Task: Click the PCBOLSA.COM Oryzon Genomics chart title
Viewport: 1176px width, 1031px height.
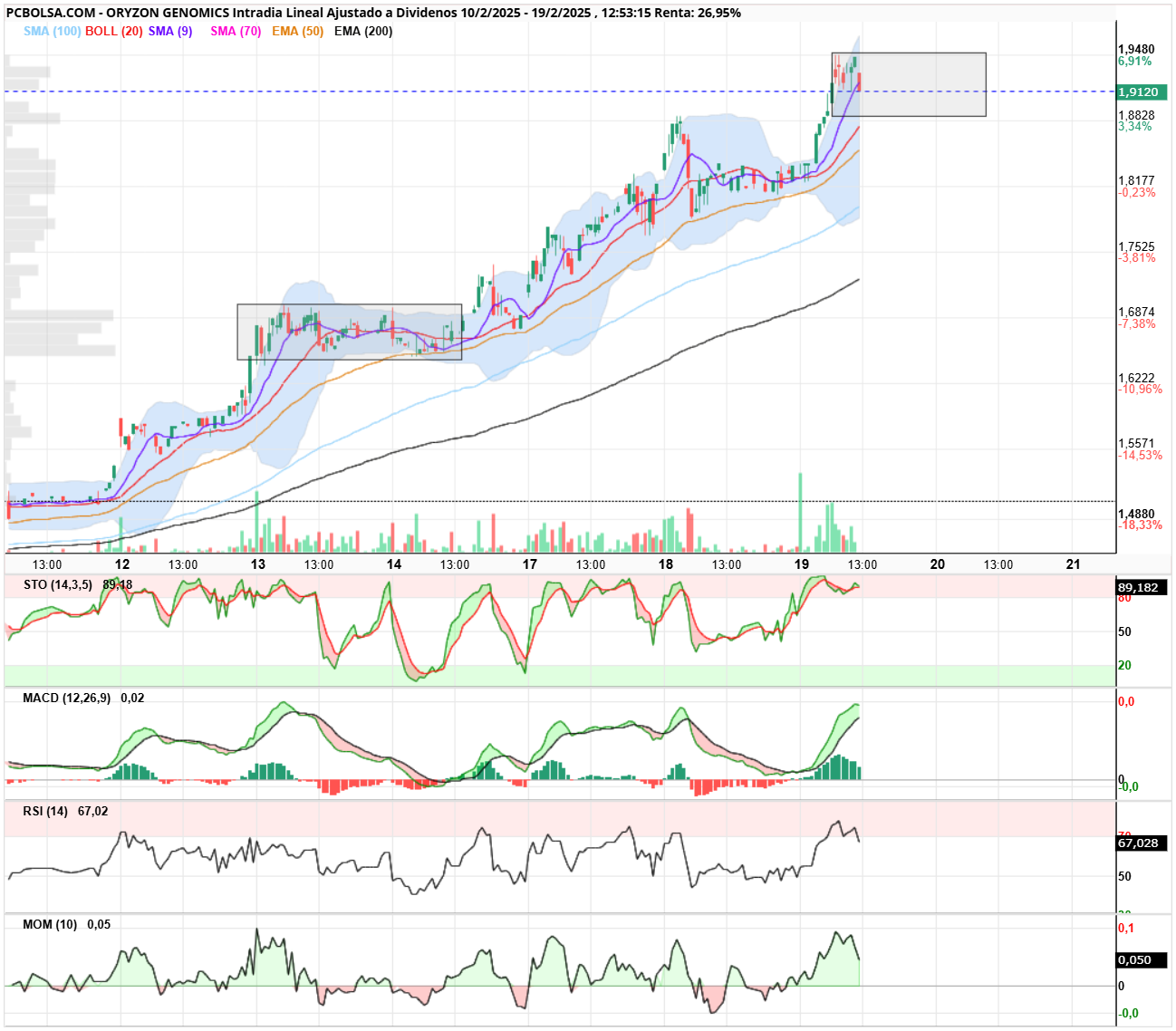Action: pos(373,13)
